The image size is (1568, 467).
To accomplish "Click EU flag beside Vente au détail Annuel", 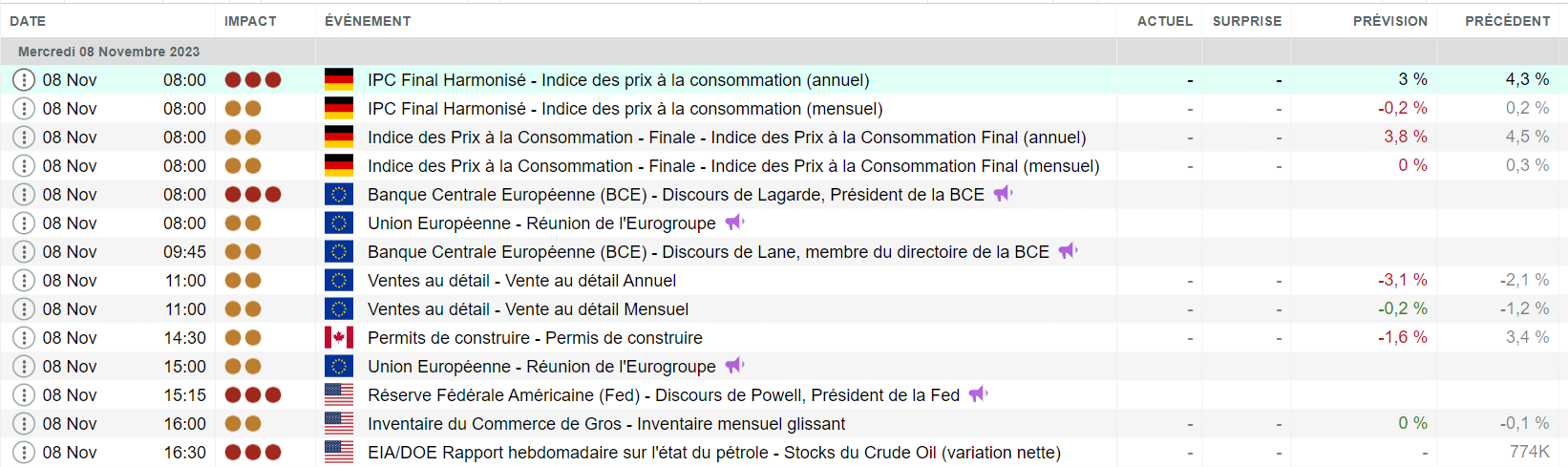I will point(339,281).
